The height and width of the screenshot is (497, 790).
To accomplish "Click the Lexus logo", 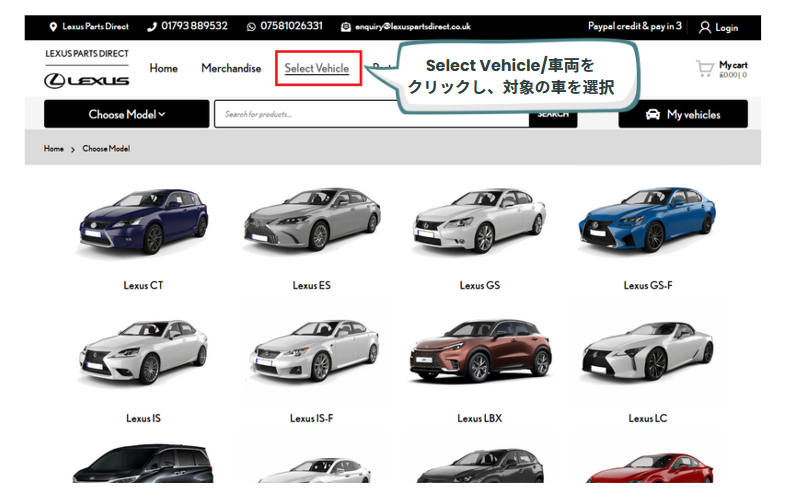I will pyautogui.click(x=86, y=81).
